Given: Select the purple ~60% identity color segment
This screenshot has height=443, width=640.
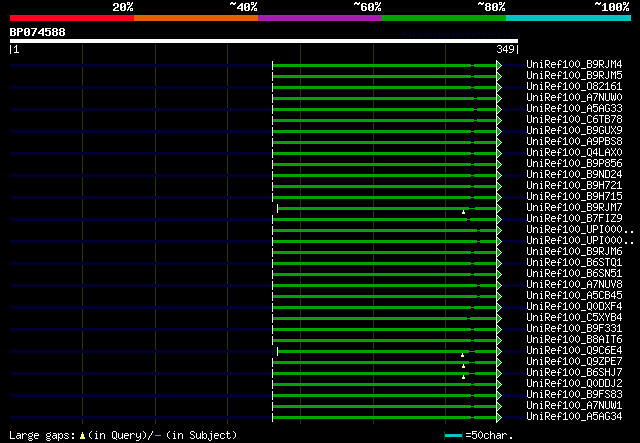Looking at the screenshot, I should [320, 18].
